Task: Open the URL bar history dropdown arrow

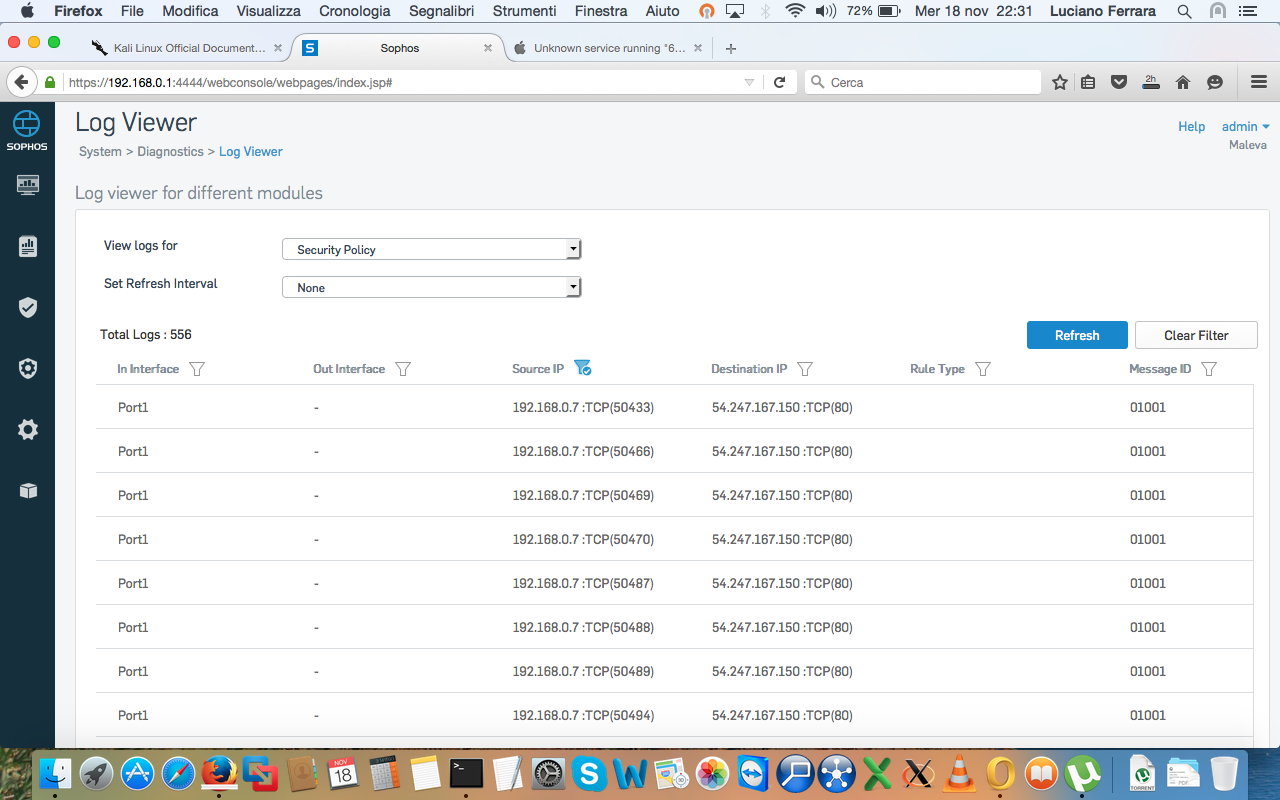Action: click(749, 82)
